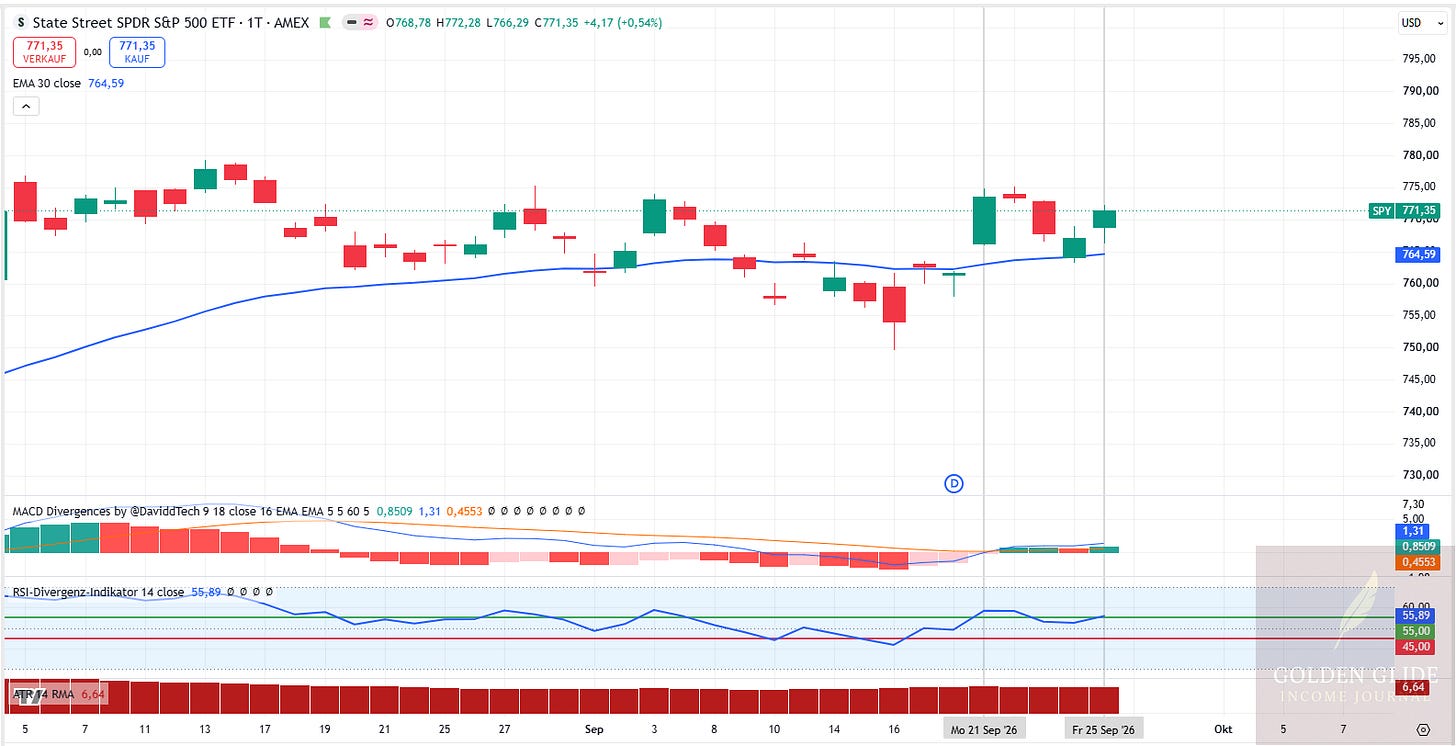Screen dimensions: 1456x746
Task: Click the close value C771,35
Action: [x=557, y=22]
